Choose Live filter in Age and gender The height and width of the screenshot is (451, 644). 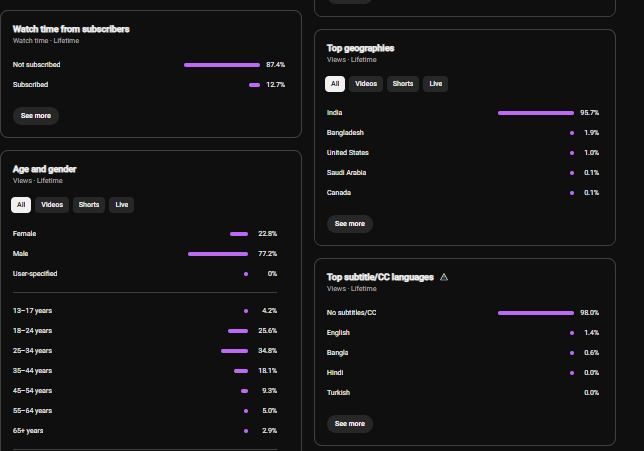122,205
